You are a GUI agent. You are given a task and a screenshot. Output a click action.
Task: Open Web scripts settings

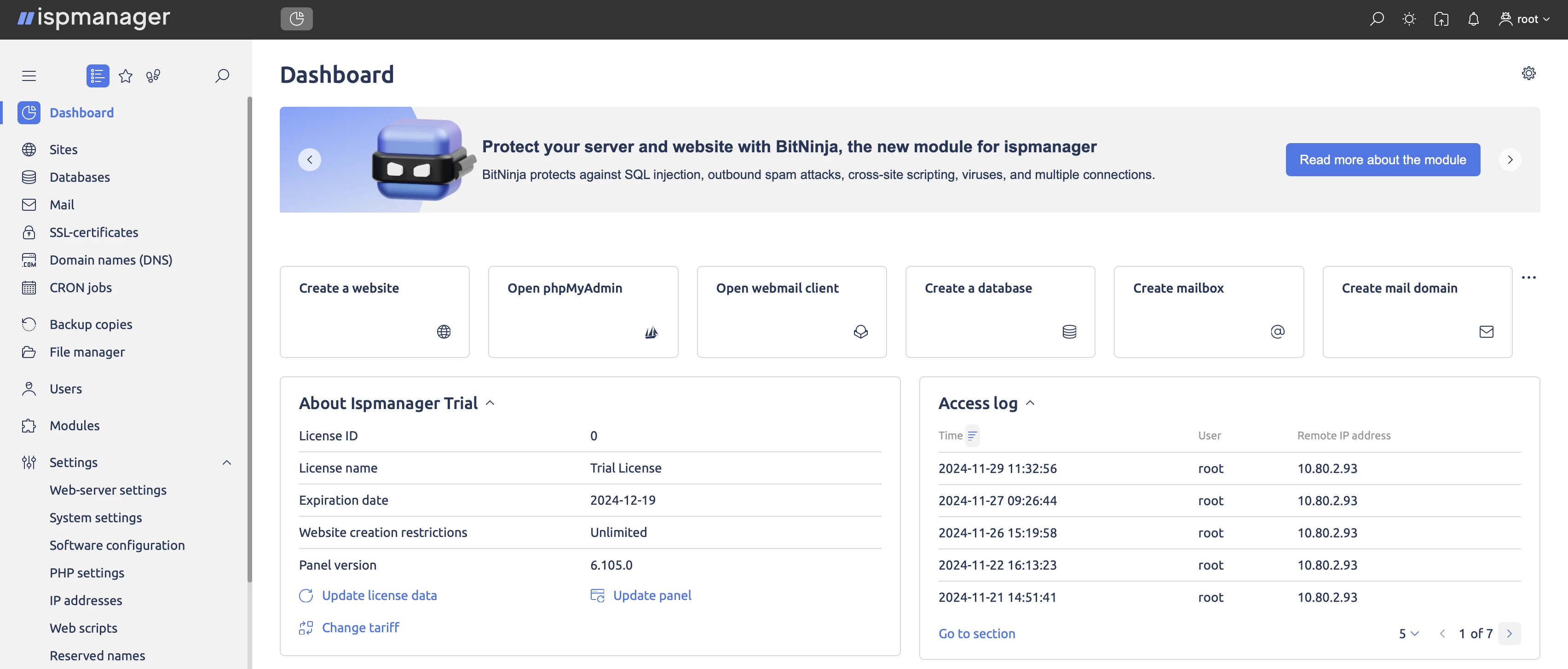pyautogui.click(x=83, y=628)
